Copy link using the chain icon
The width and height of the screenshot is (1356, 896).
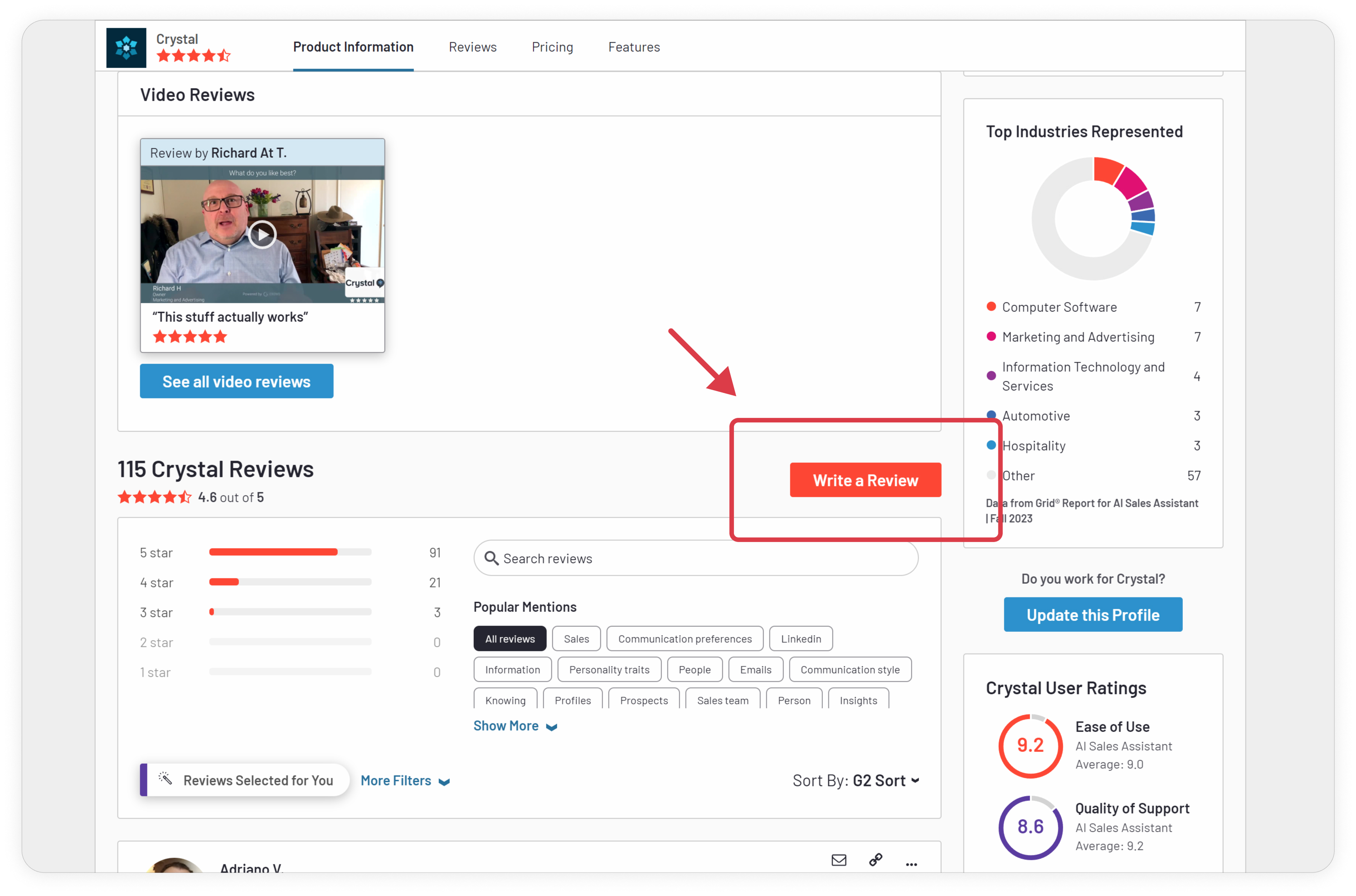click(875, 860)
